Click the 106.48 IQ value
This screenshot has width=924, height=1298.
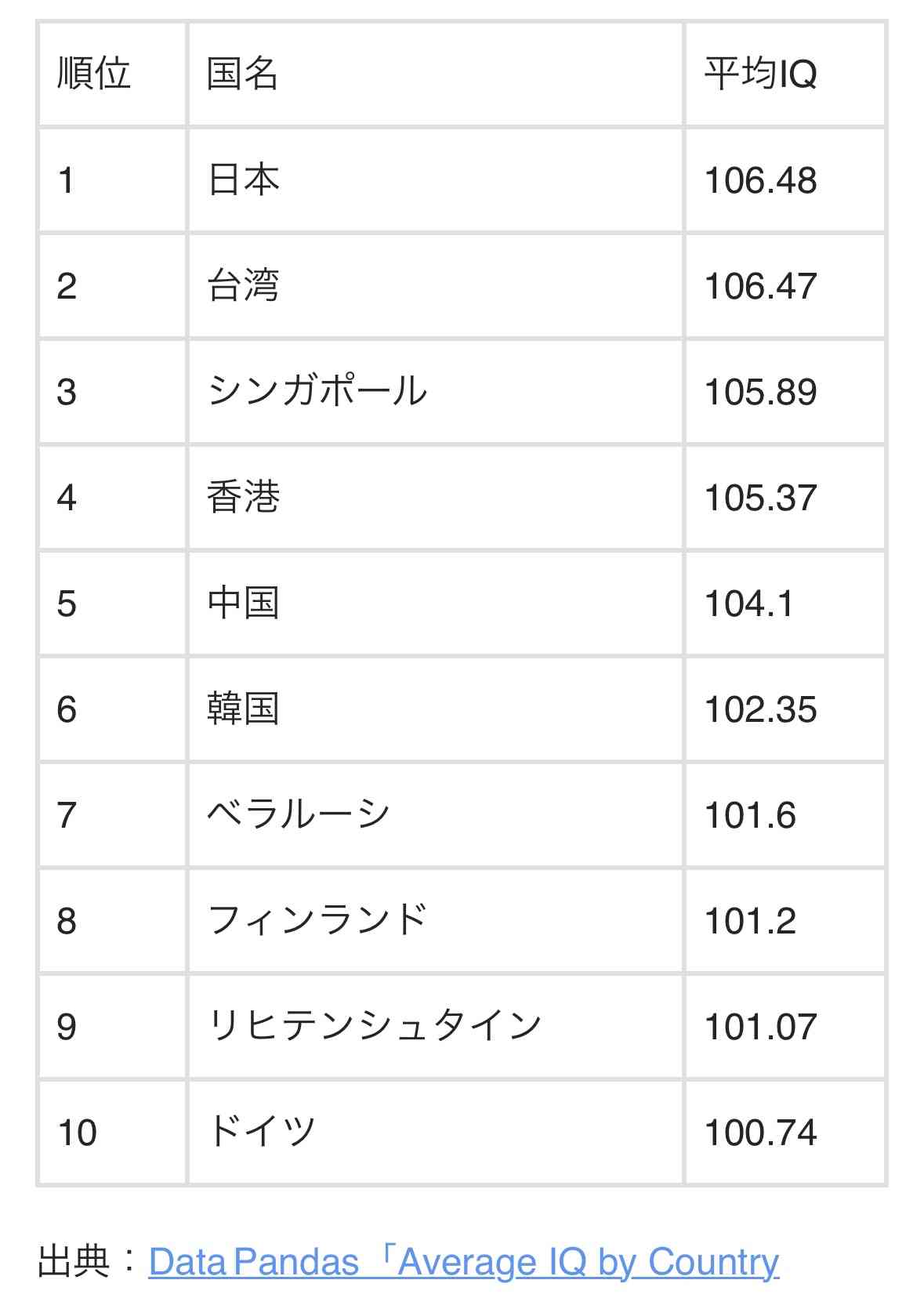click(x=760, y=180)
